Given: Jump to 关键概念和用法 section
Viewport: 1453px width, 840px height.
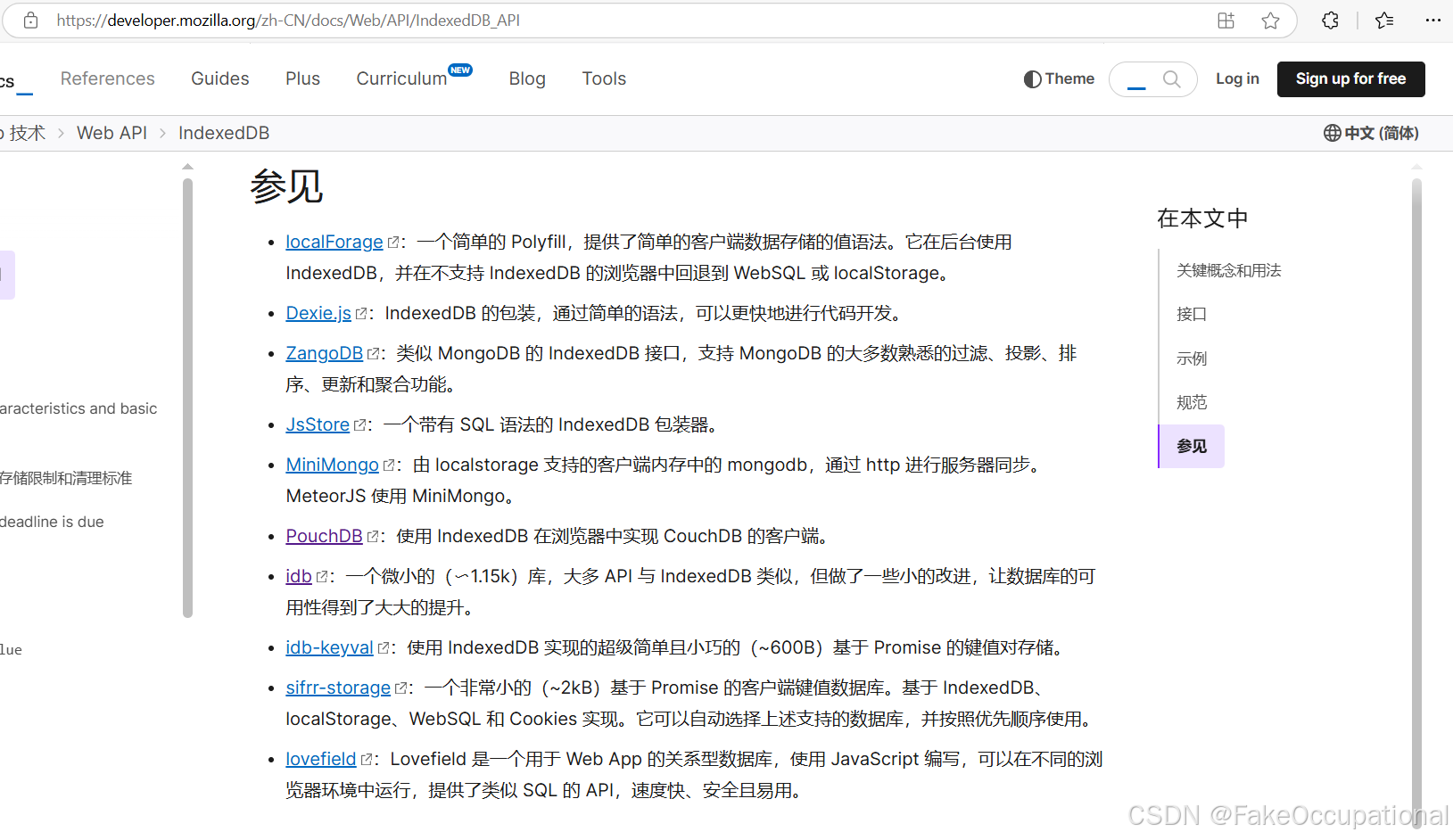Looking at the screenshot, I should coord(1228,270).
